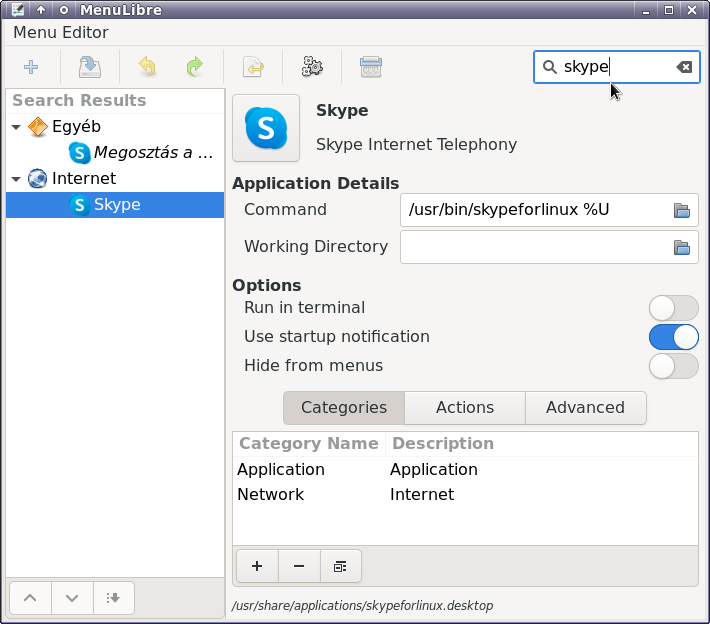
Task: Remove the selected category with minus button
Action: 299,566
